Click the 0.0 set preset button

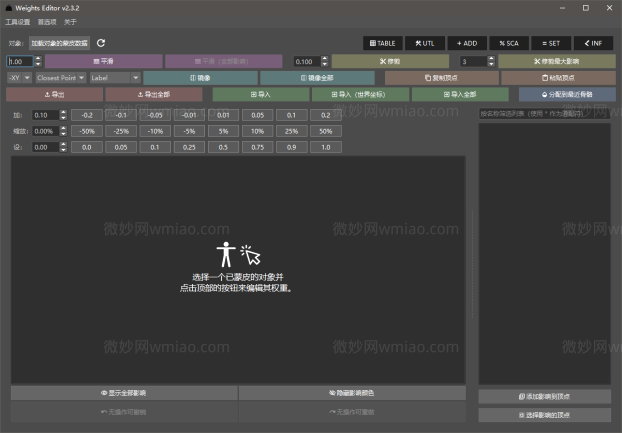87,147
